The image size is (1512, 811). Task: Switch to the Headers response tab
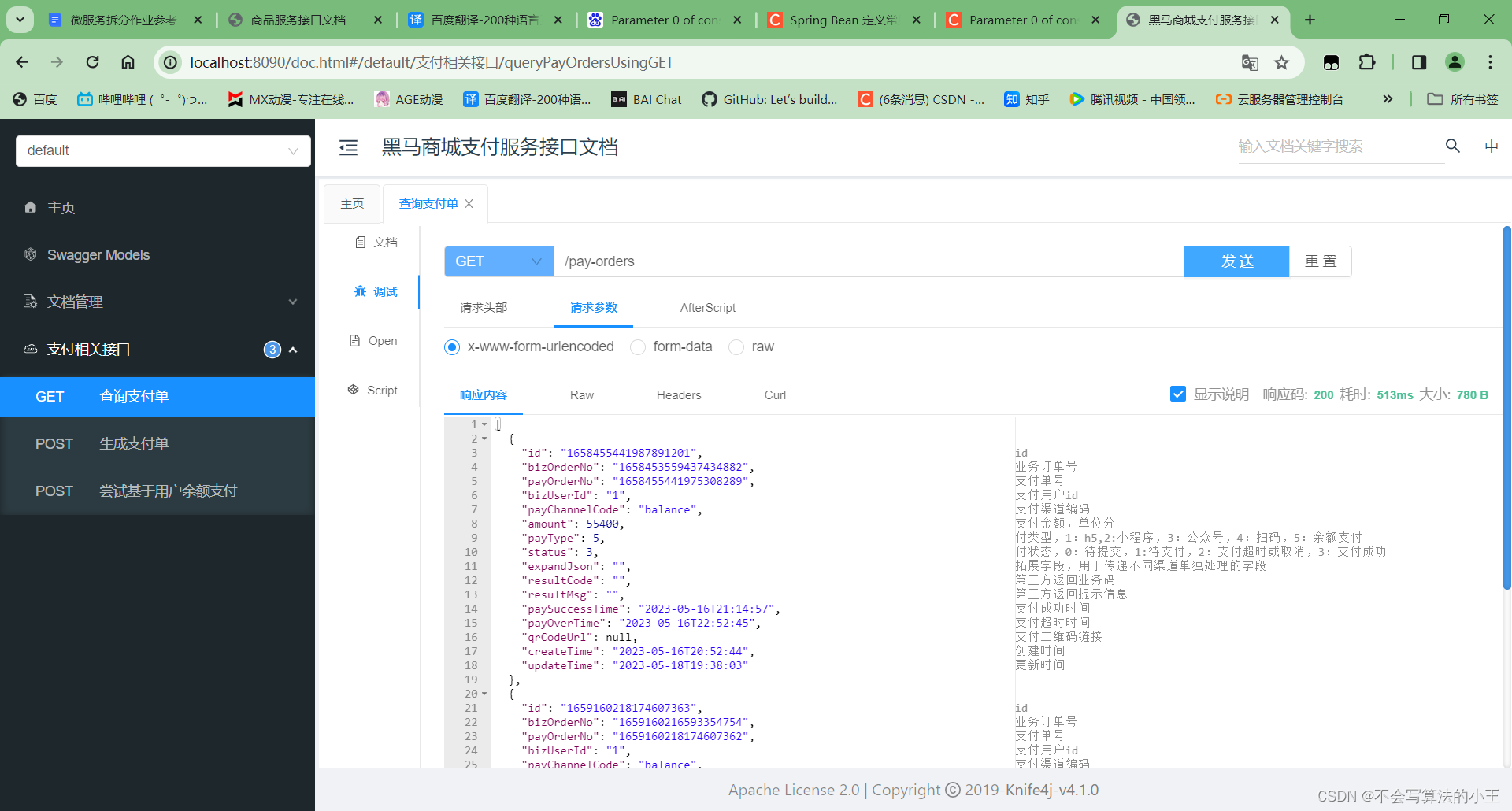point(679,395)
